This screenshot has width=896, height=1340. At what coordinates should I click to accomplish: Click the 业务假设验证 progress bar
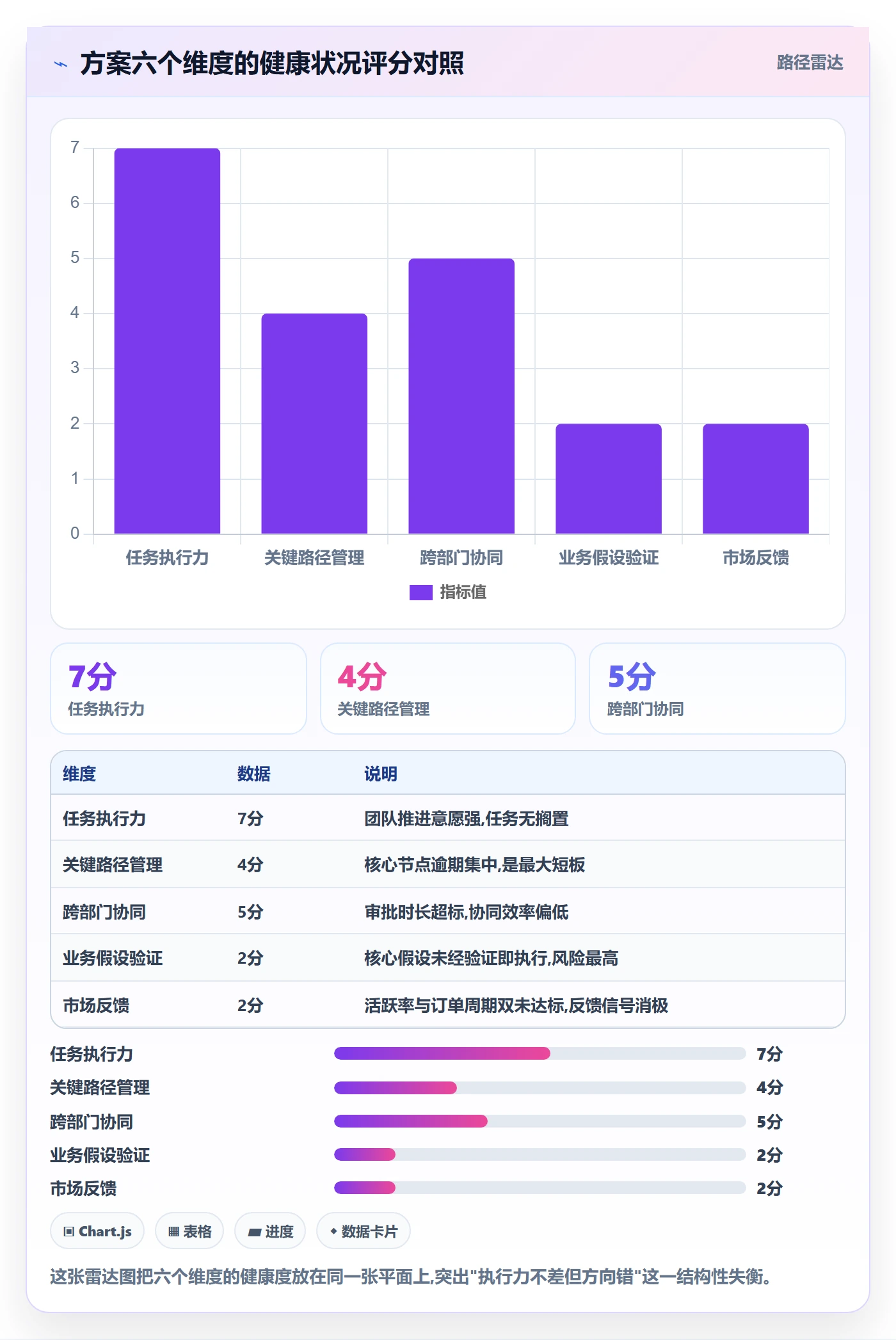pos(540,1154)
